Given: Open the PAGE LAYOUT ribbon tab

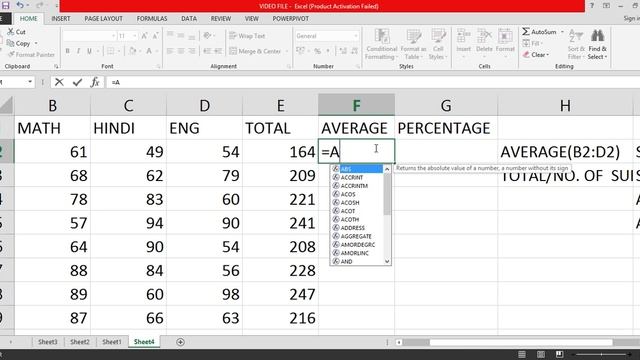Looking at the screenshot, I should (103, 18).
